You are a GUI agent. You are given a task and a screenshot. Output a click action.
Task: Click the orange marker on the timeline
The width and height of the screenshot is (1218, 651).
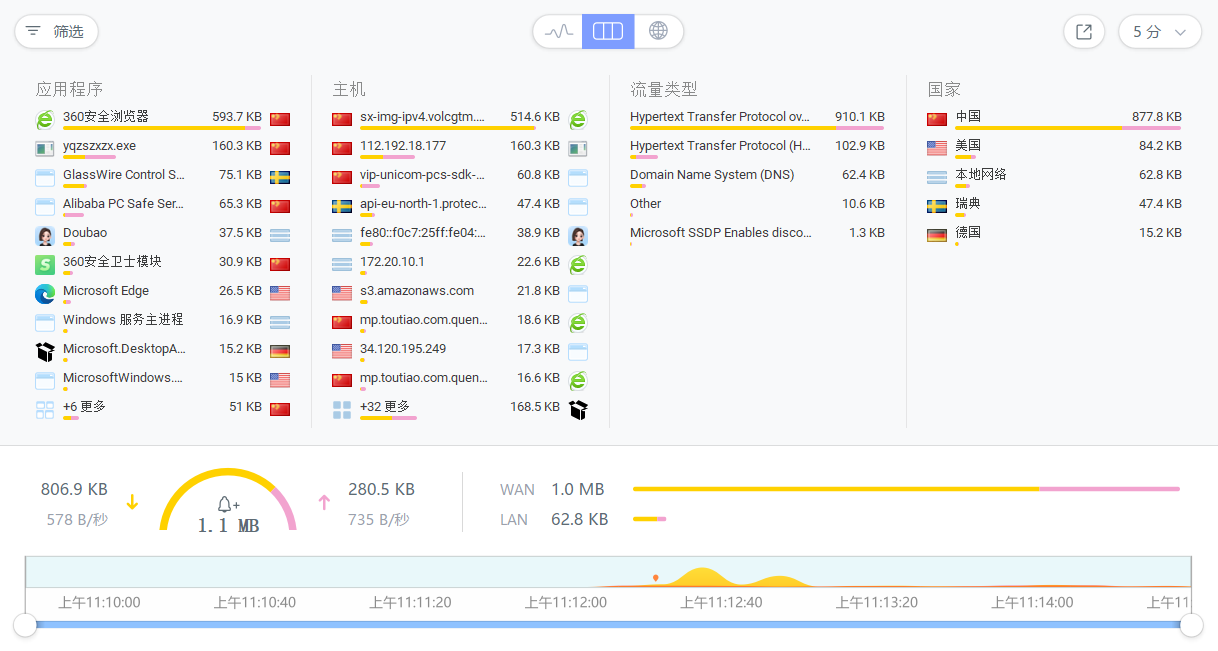(x=655, y=578)
